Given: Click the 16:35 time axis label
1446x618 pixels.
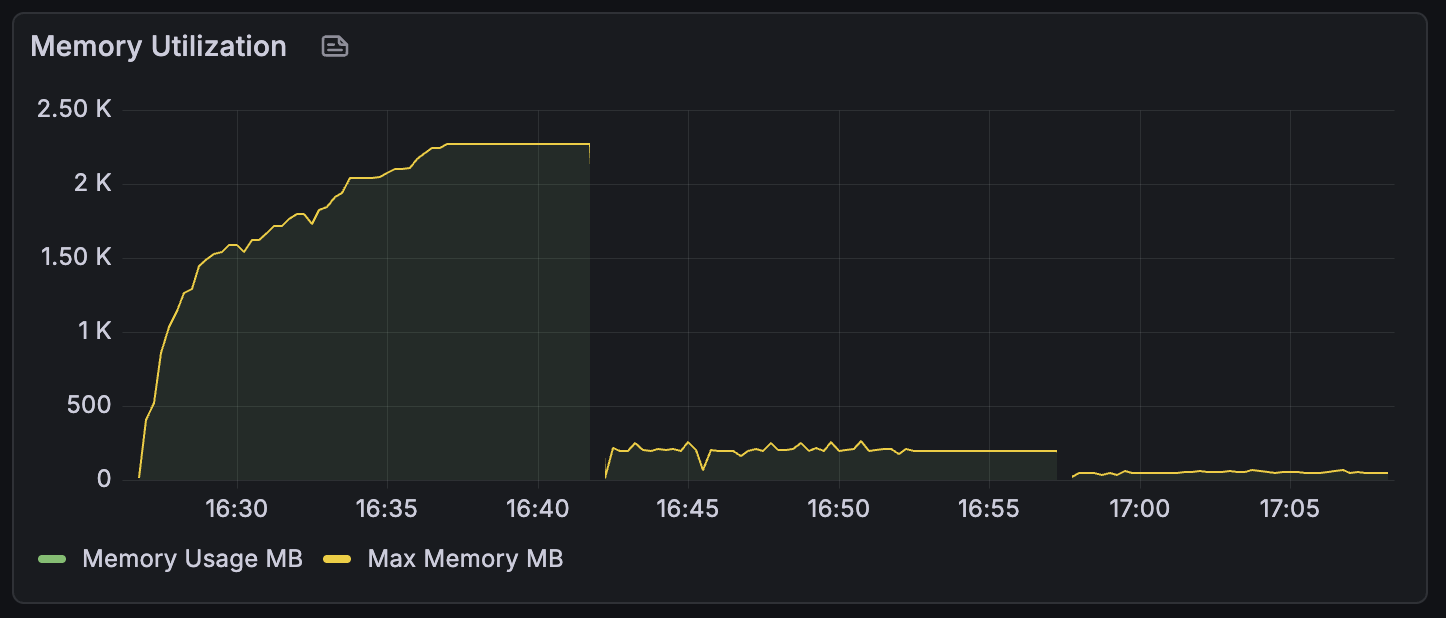Looking at the screenshot, I should (387, 508).
